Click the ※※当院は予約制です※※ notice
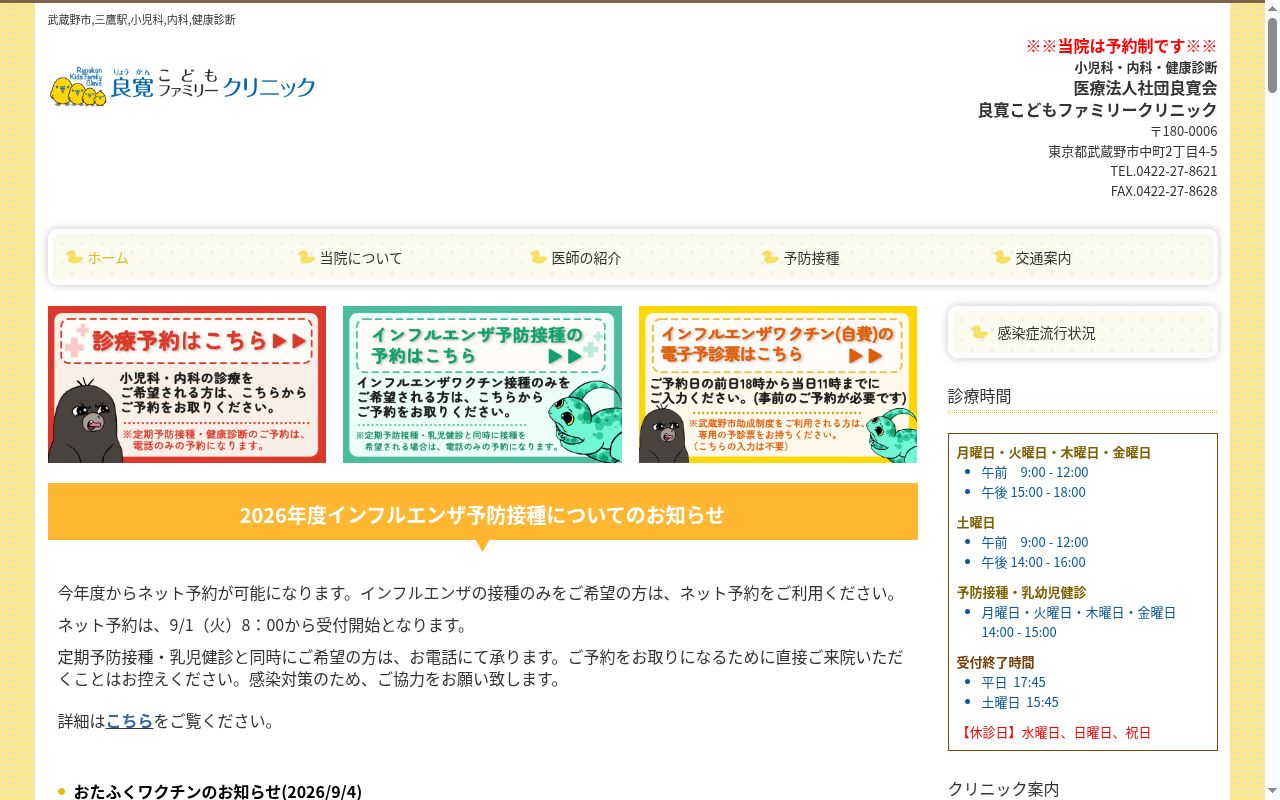The image size is (1280, 800). [x=1121, y=46]
